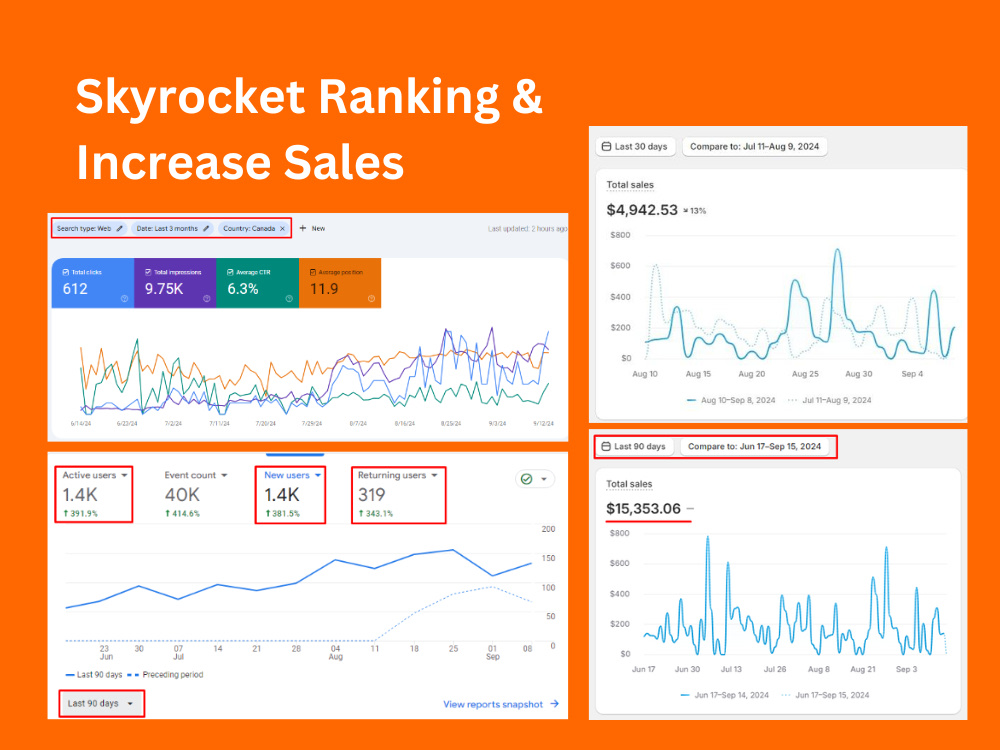Click the Total sales heading above $15,353.06
The image size is (1000, 750).
(629, 484)
